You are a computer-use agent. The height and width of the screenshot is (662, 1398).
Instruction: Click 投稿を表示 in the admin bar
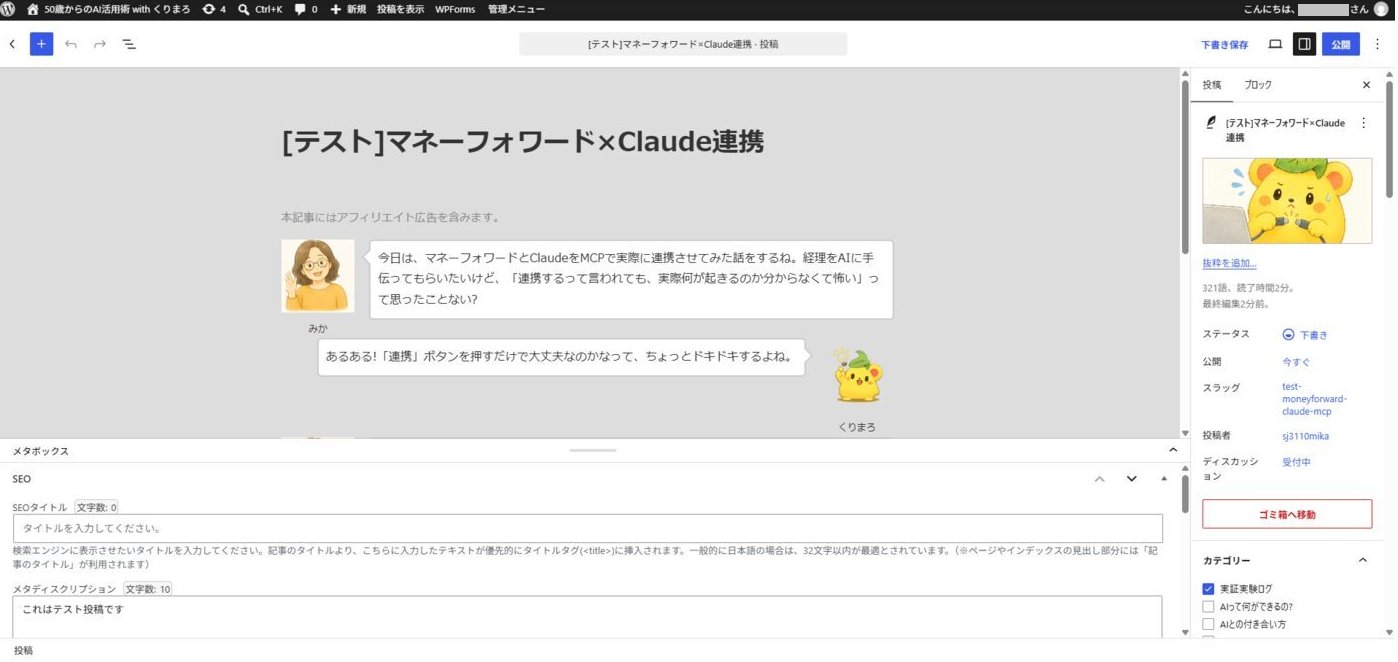coord(400,9)
